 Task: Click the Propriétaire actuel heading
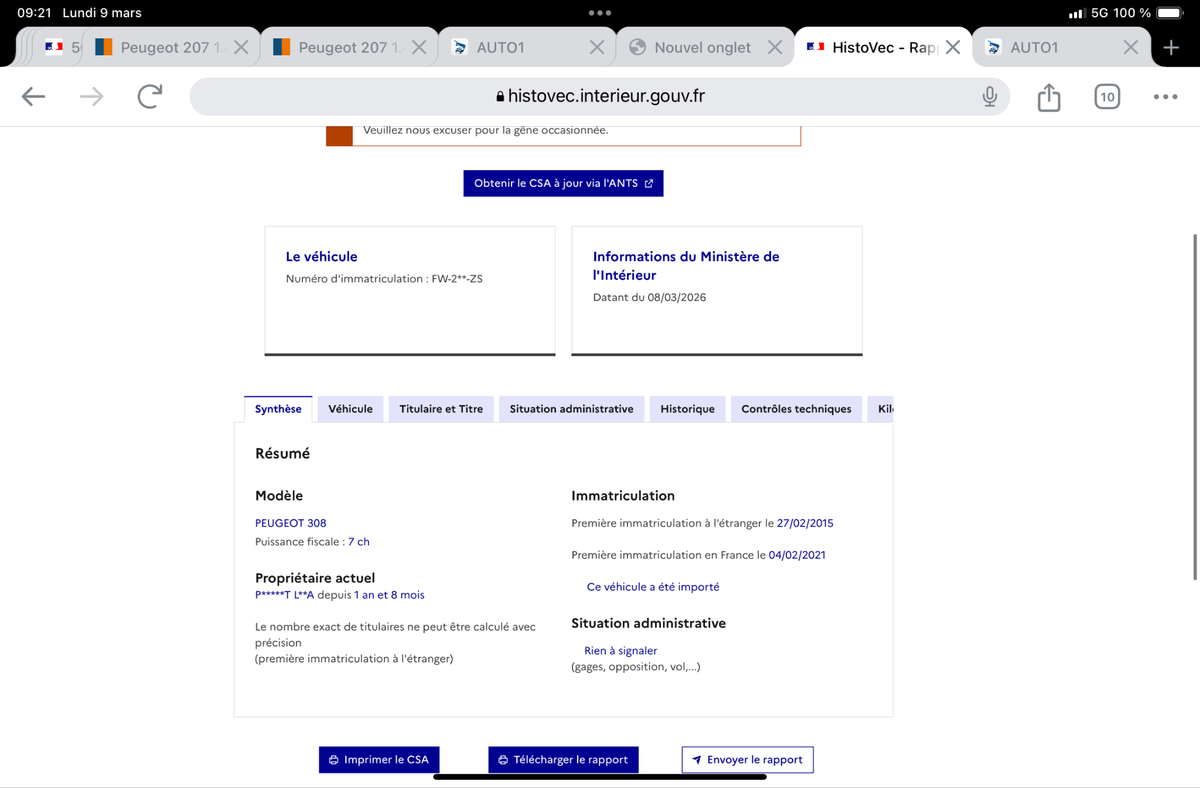coord(315,578)
